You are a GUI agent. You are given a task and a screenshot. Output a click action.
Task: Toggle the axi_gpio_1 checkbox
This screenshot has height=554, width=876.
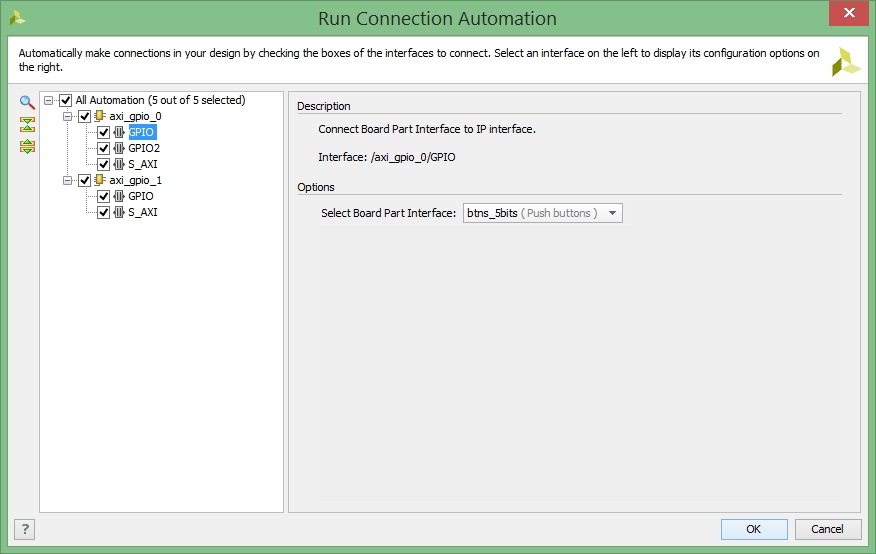click(84, 180)
